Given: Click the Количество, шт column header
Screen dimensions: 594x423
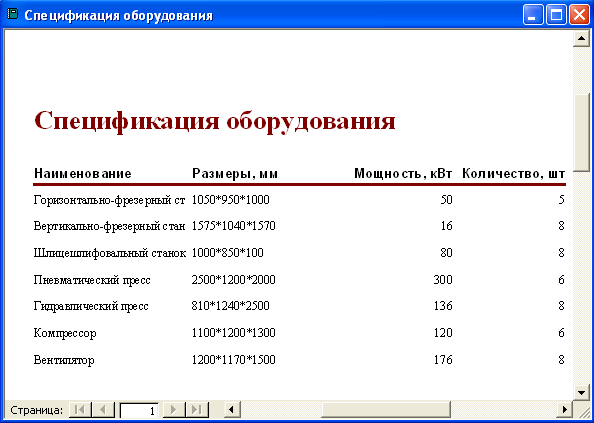Looking at the screenshot, I should (514, 174).
